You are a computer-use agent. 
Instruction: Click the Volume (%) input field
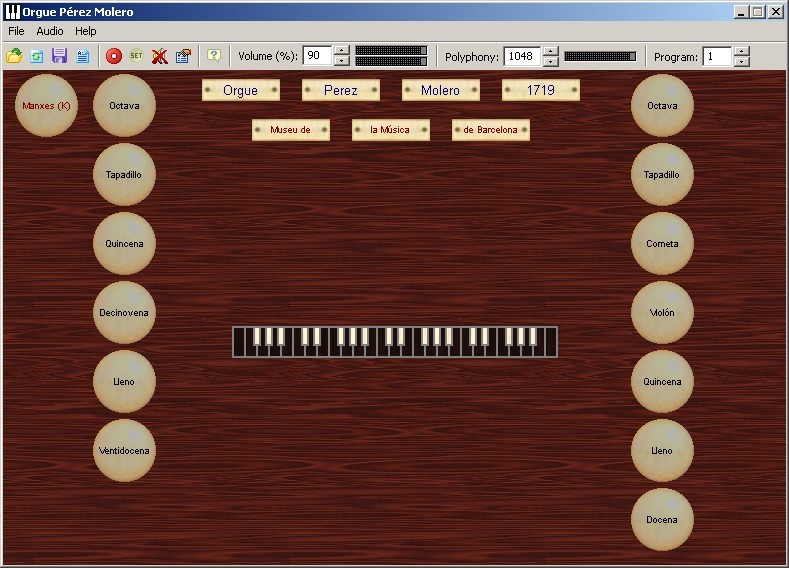(318, 55)
